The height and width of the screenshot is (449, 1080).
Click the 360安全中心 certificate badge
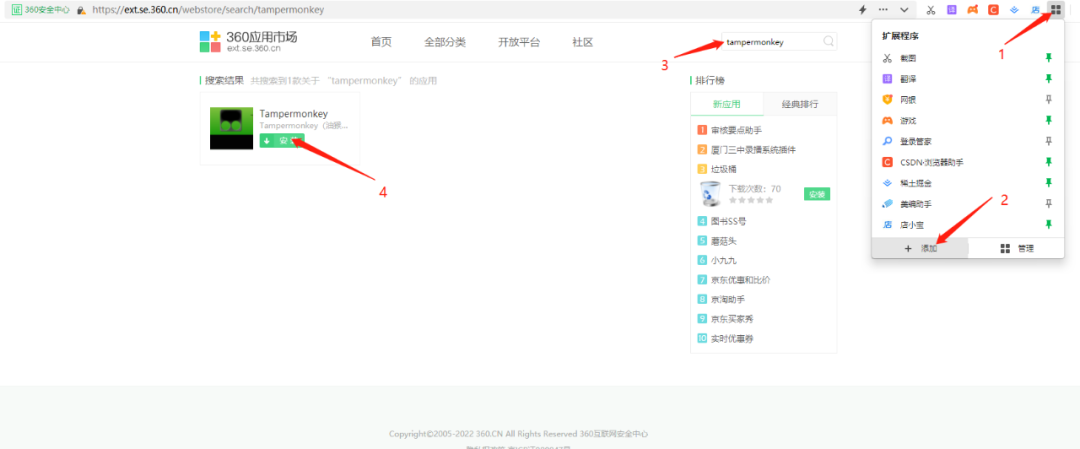(41, 10)
